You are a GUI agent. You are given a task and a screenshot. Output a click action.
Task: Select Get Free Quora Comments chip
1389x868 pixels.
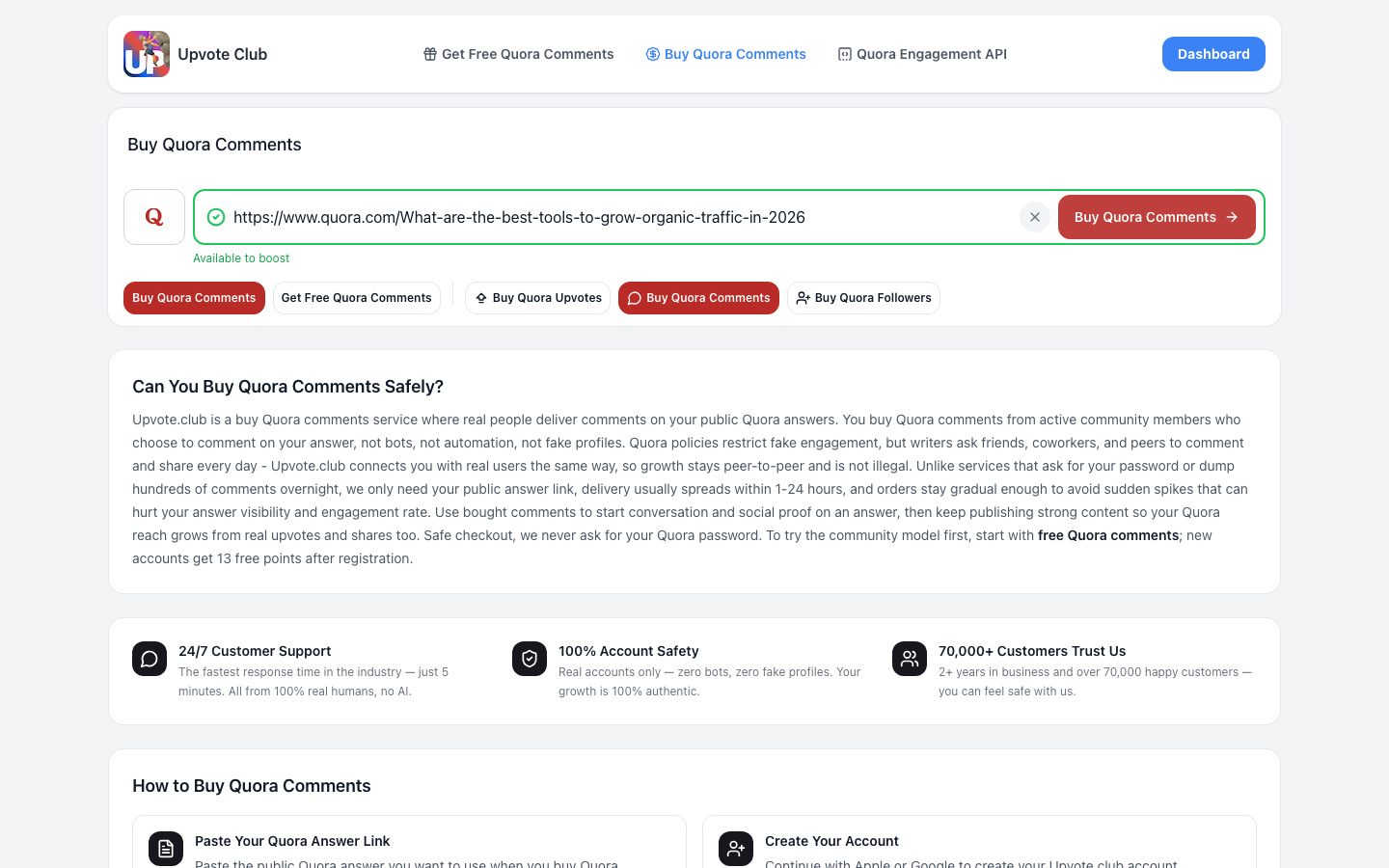(x=357, y=298)
